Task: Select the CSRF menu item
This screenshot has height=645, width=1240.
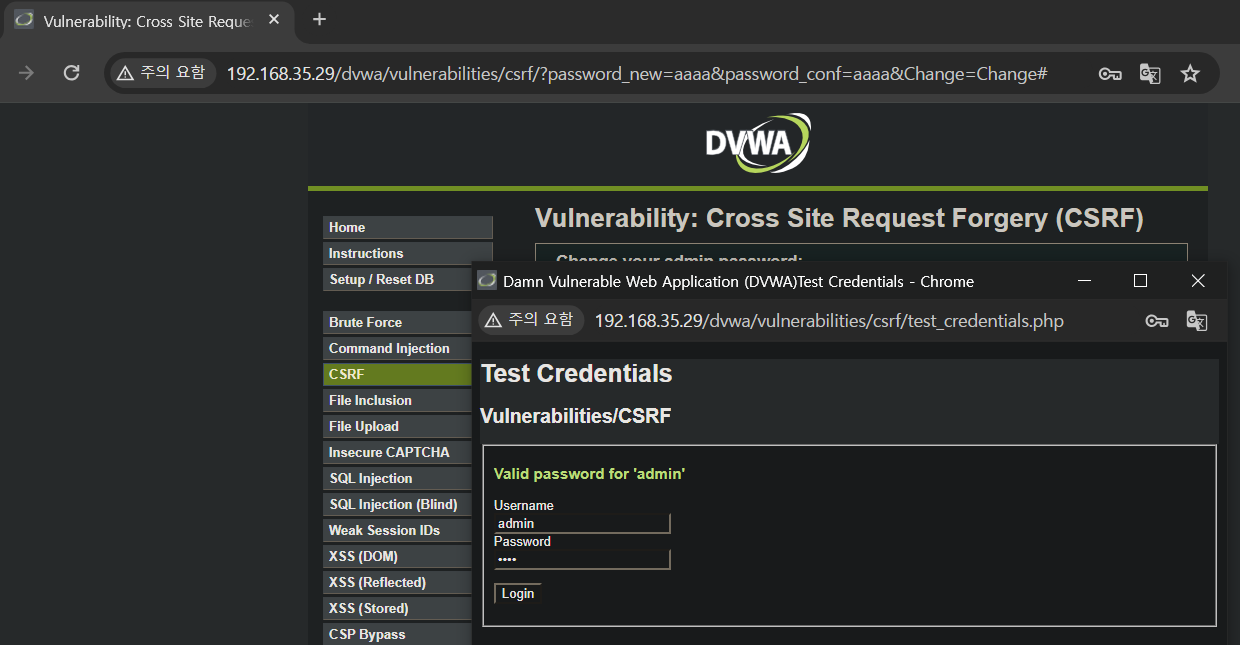Action: coord(397,374)
